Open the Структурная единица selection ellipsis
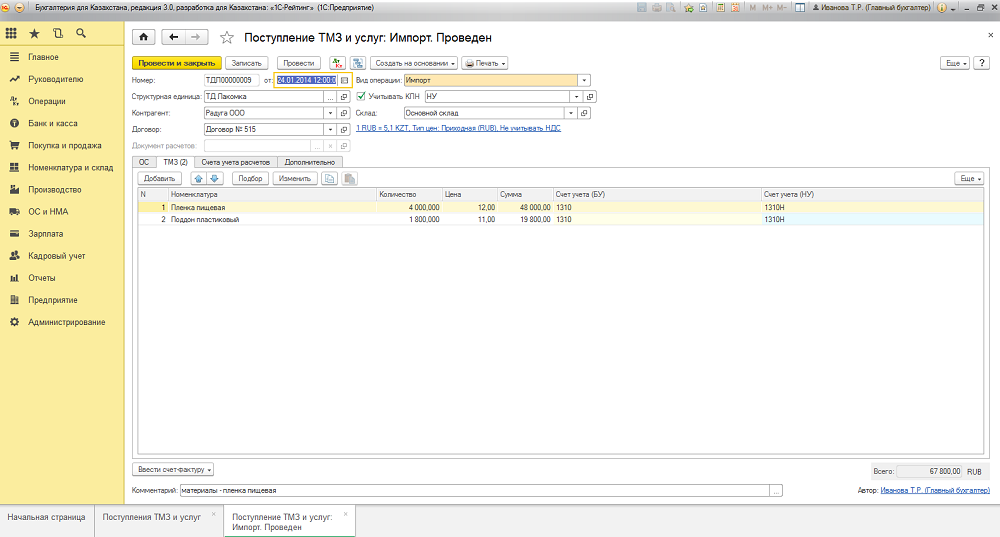 pos(330,97)
